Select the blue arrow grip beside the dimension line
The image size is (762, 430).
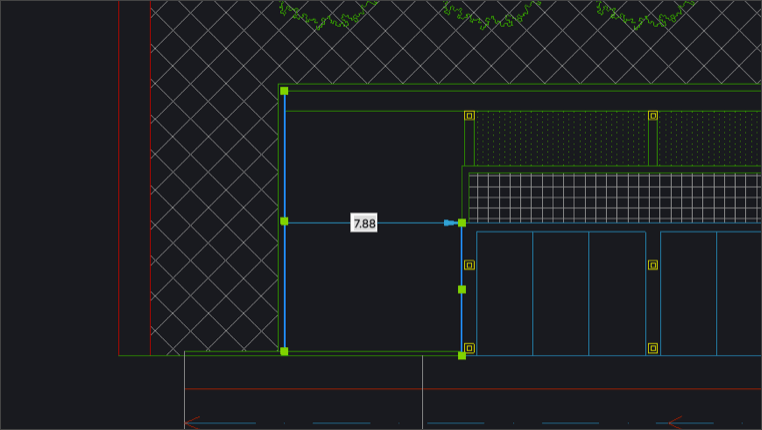[450, 223]
